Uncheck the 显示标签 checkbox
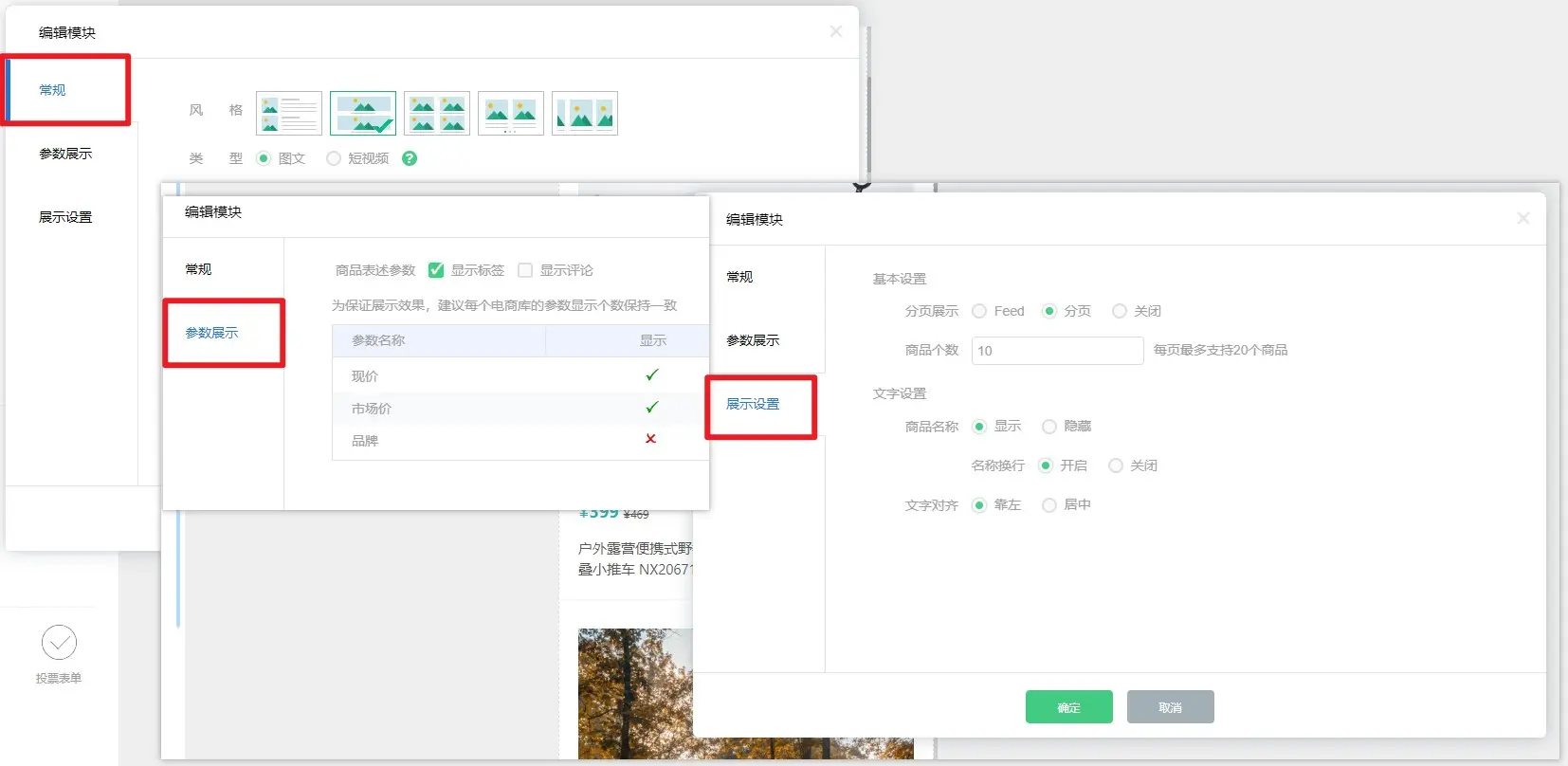1568x766 pixels. click(x=436, y=270)
